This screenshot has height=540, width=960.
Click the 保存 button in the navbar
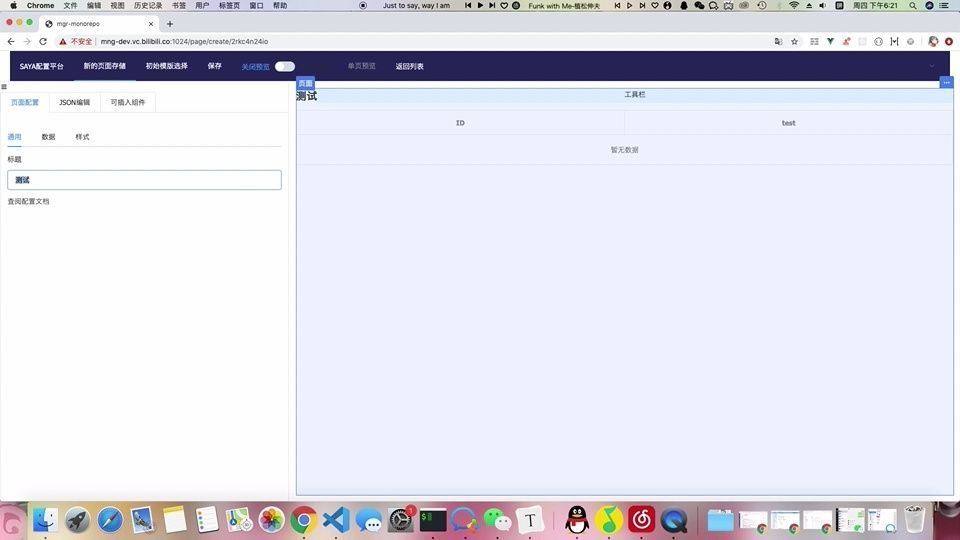(215, 66)
